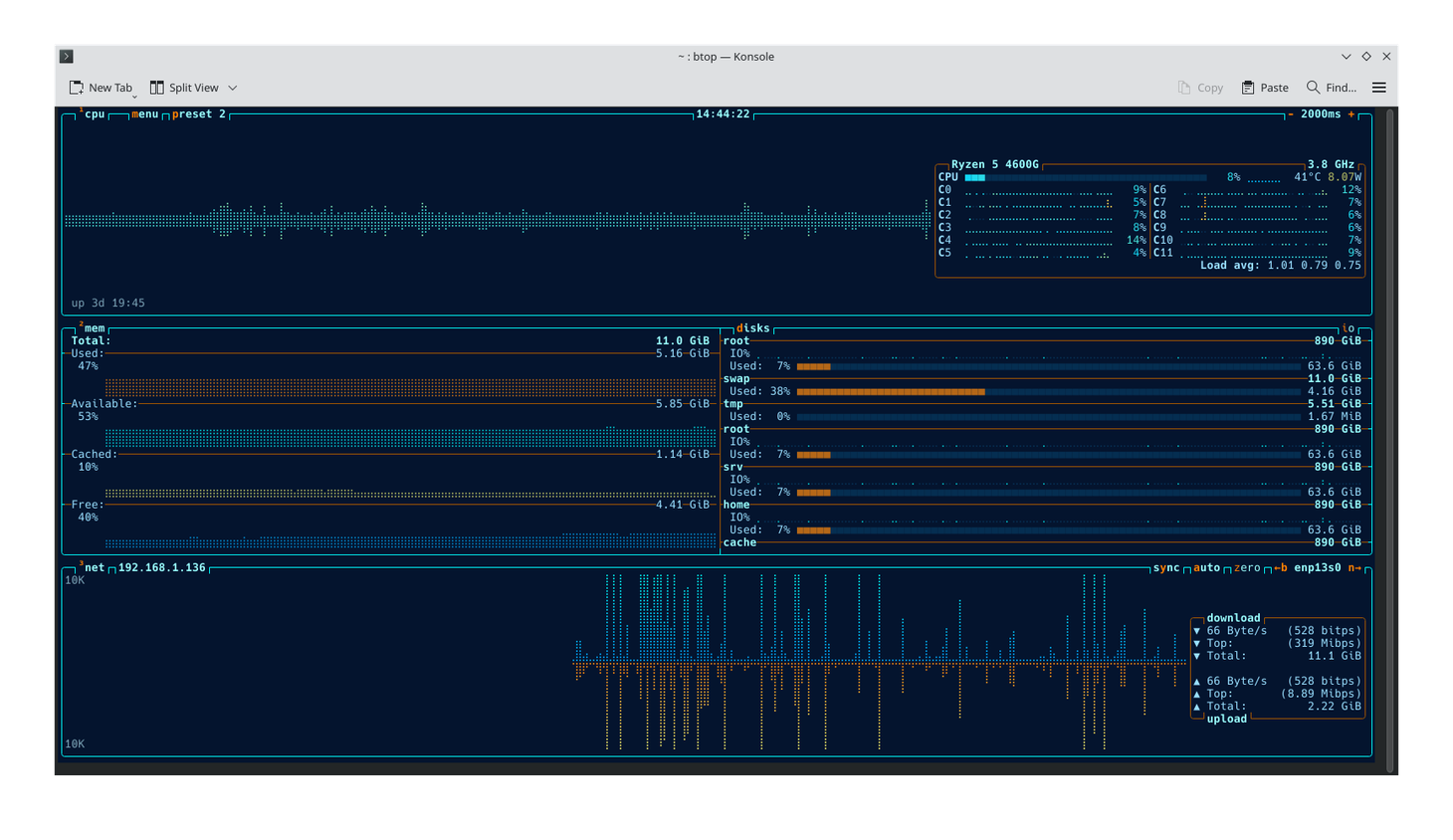1453x840 pixels.
Task: Click upload Total 2.22 GiB row
Action: click(1277, 707)
